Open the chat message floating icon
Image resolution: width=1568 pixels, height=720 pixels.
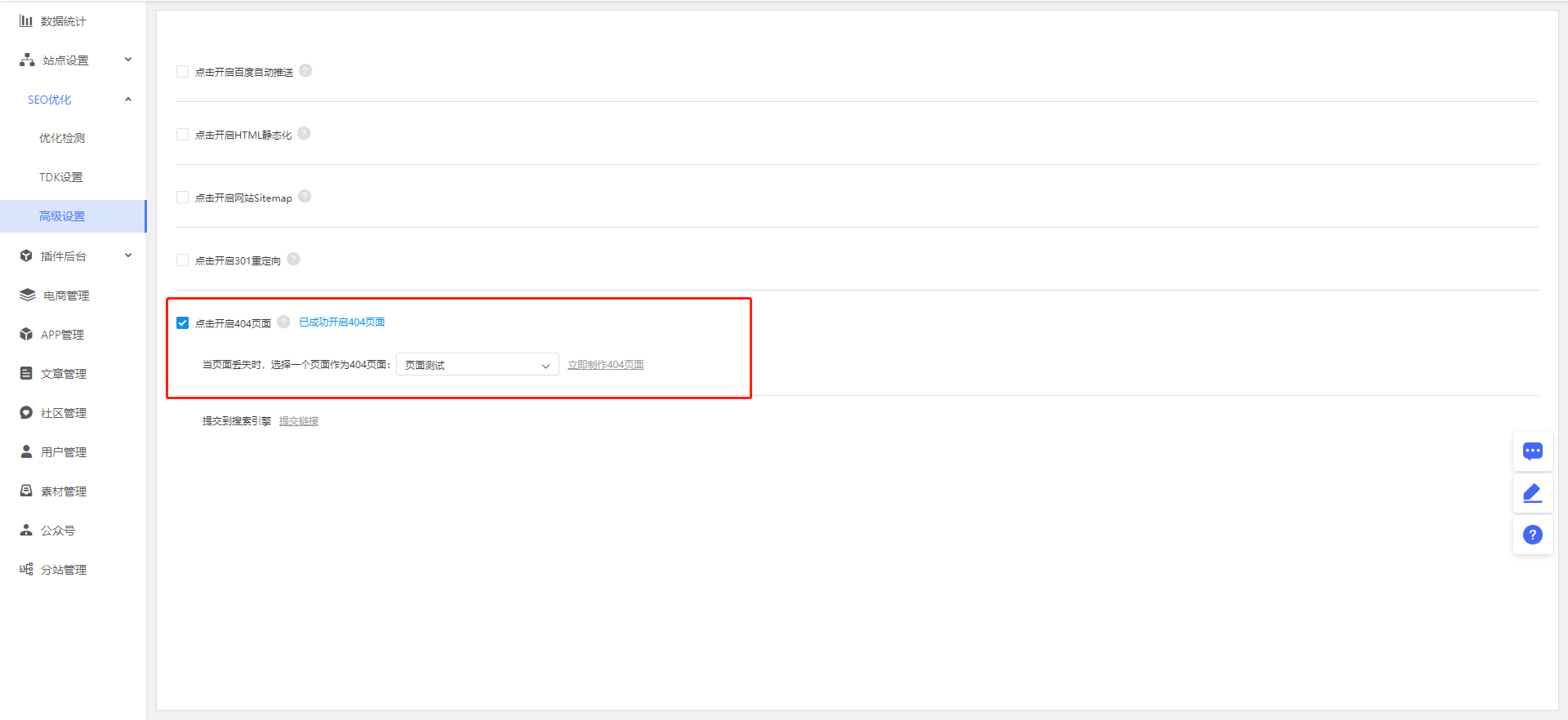[1532, 451]
